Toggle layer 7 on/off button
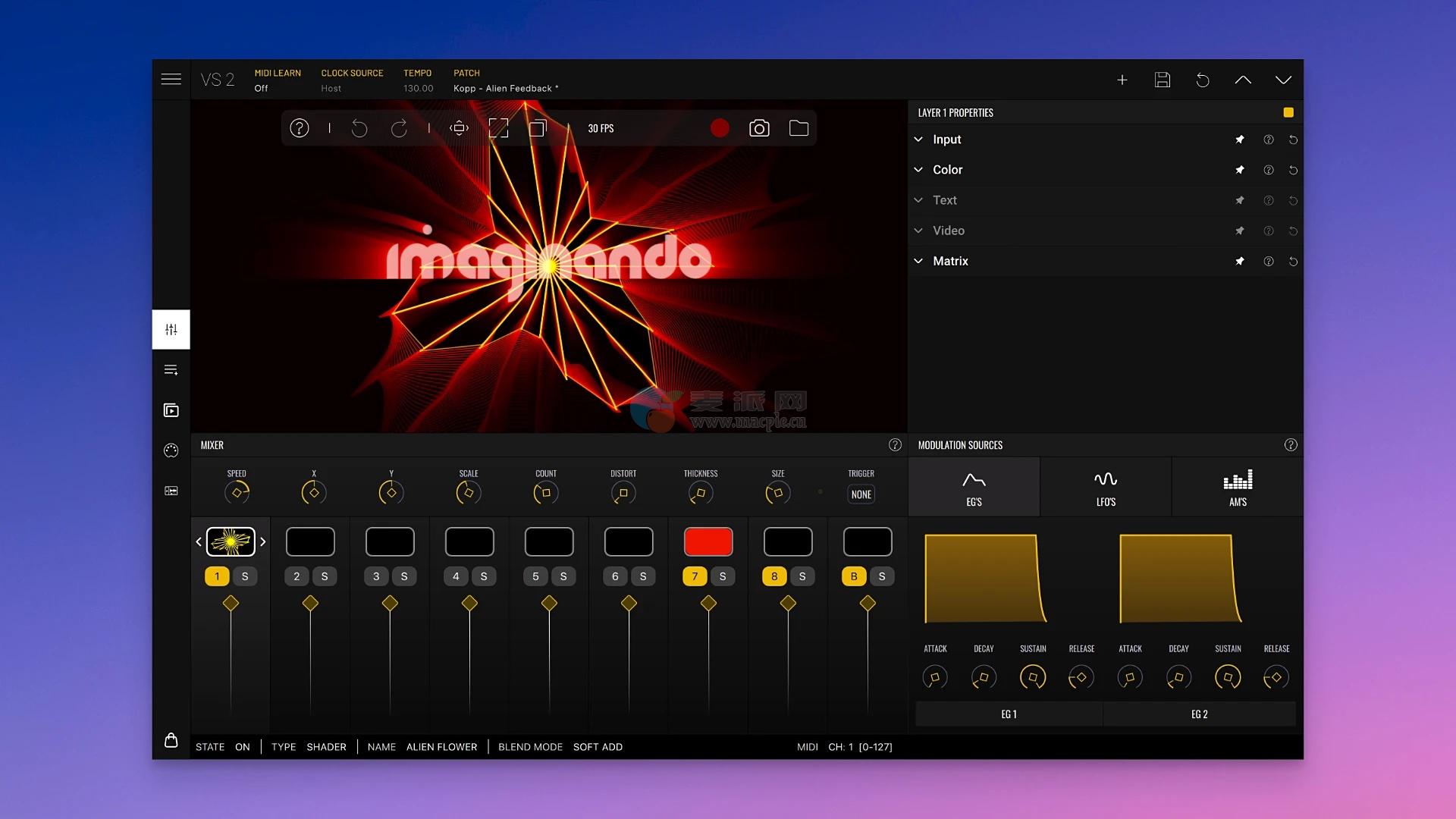The height and width of the screenshot is (819, 1456). click(695, 576)
